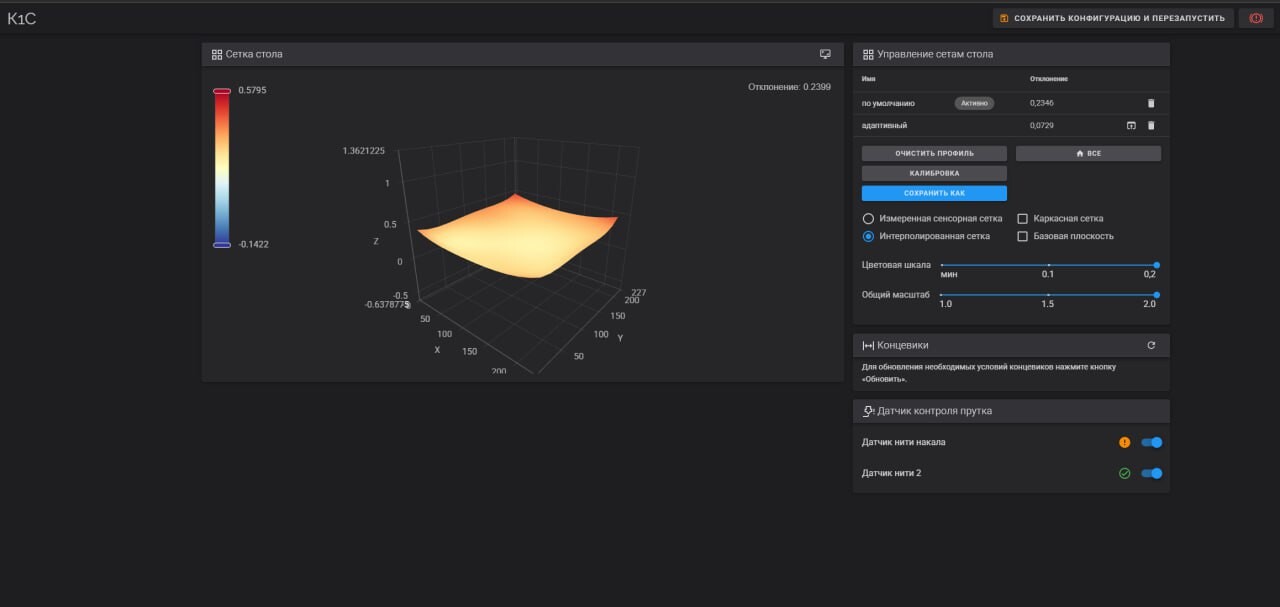Screen dimensions: 1280x607
Task: Turn off Датчик нити 2 switch
Action: [x=1151, y=473]
